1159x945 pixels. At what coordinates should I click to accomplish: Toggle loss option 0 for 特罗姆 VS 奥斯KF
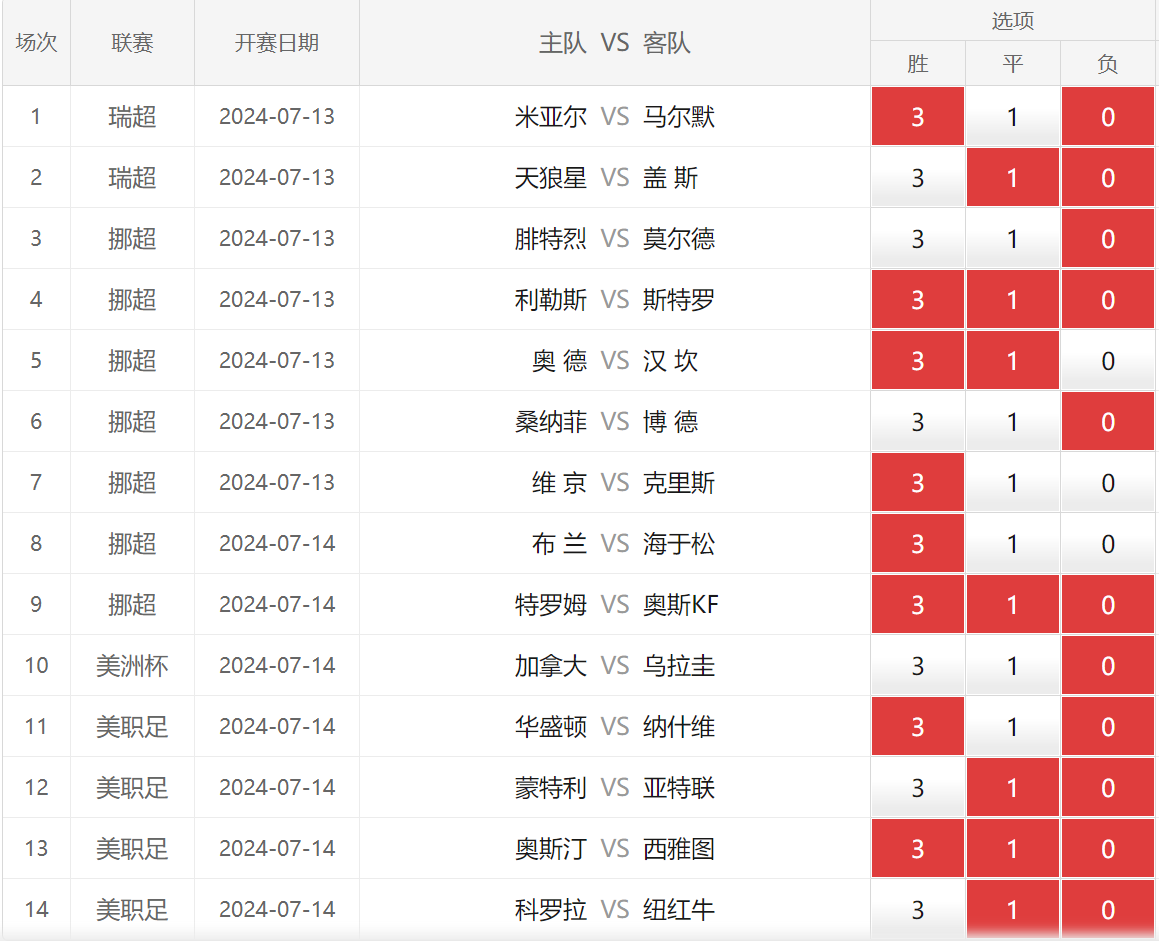click(x=1107, y=604)
